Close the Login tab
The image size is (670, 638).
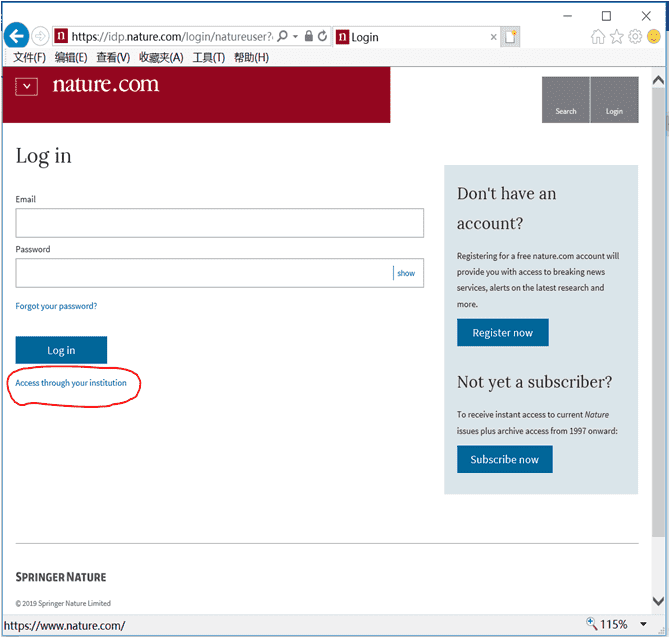pyautogui.click(x=493, y=37)
